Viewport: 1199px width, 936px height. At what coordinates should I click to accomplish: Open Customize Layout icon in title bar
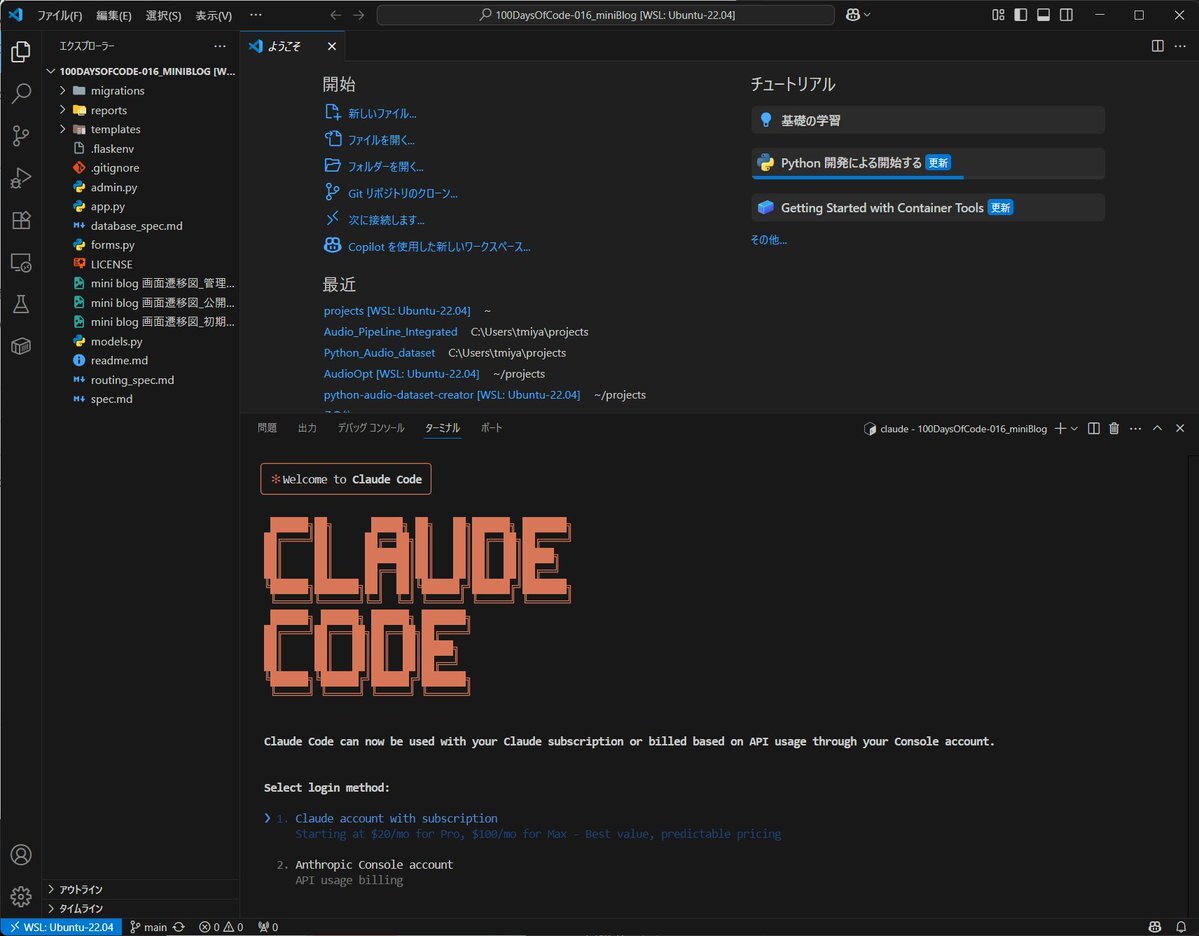998,15
